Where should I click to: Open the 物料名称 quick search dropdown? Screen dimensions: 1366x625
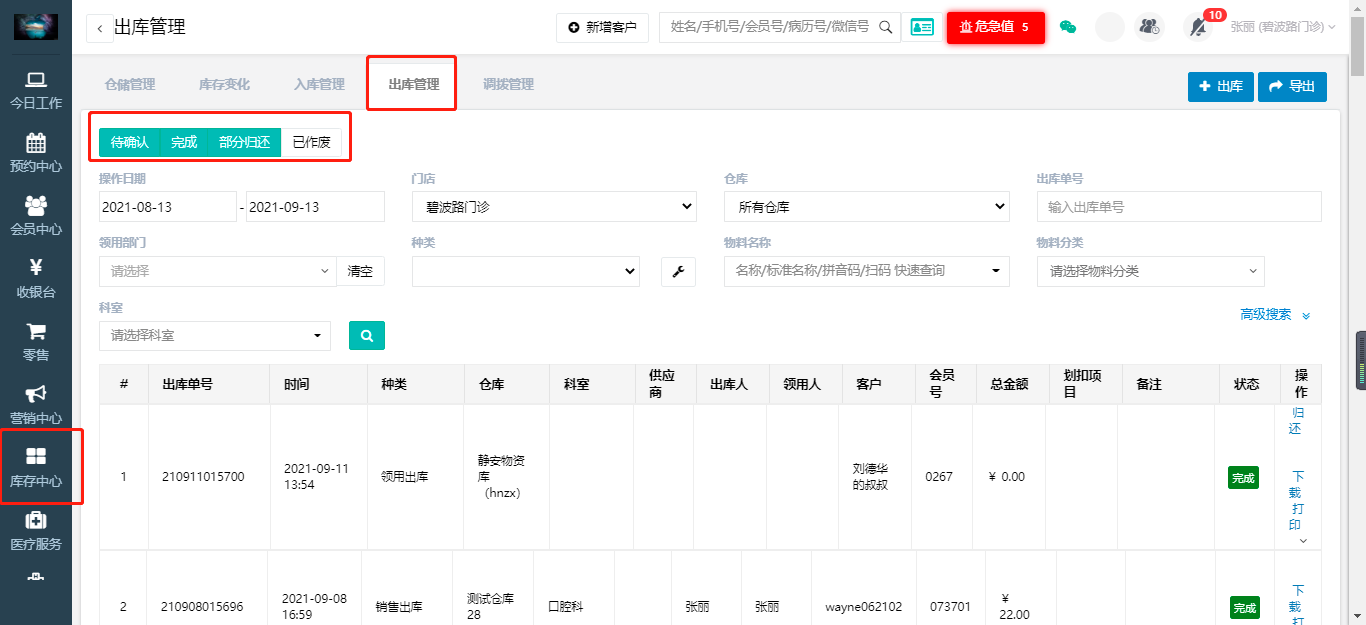[x=867, y=271]
